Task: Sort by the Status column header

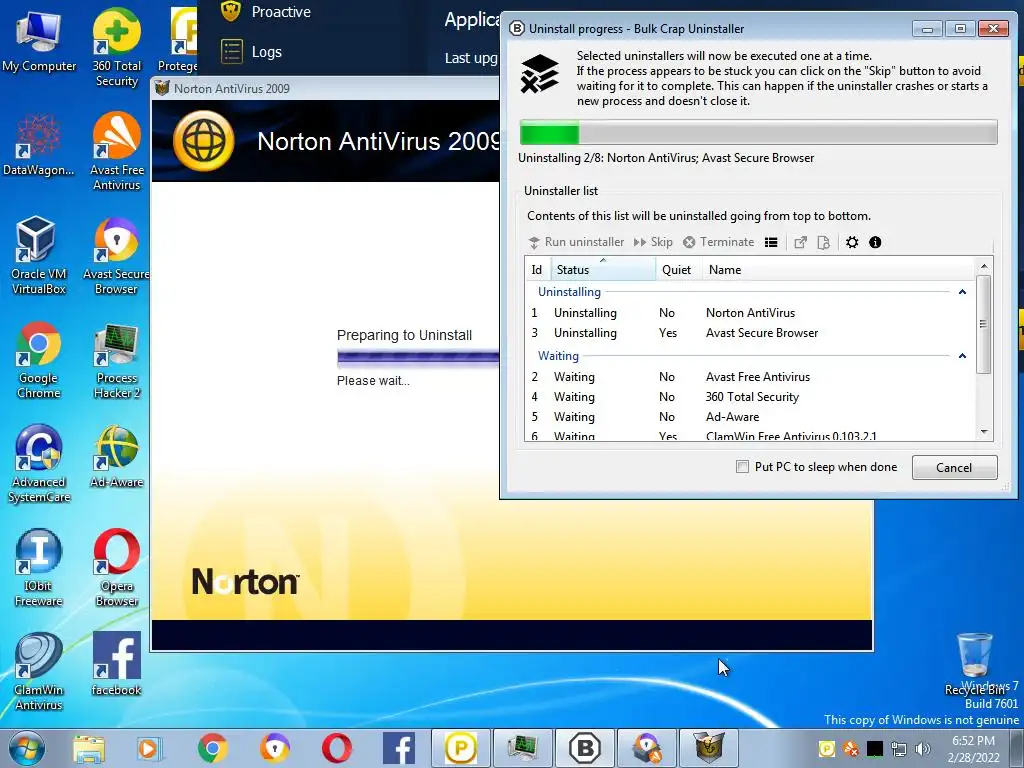Action: pos(603,269)
